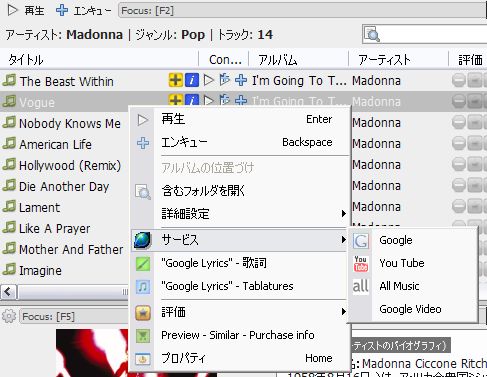Click the star icon beside 評価
Viewport: 487px width, 377px height.
pos(143,313)
